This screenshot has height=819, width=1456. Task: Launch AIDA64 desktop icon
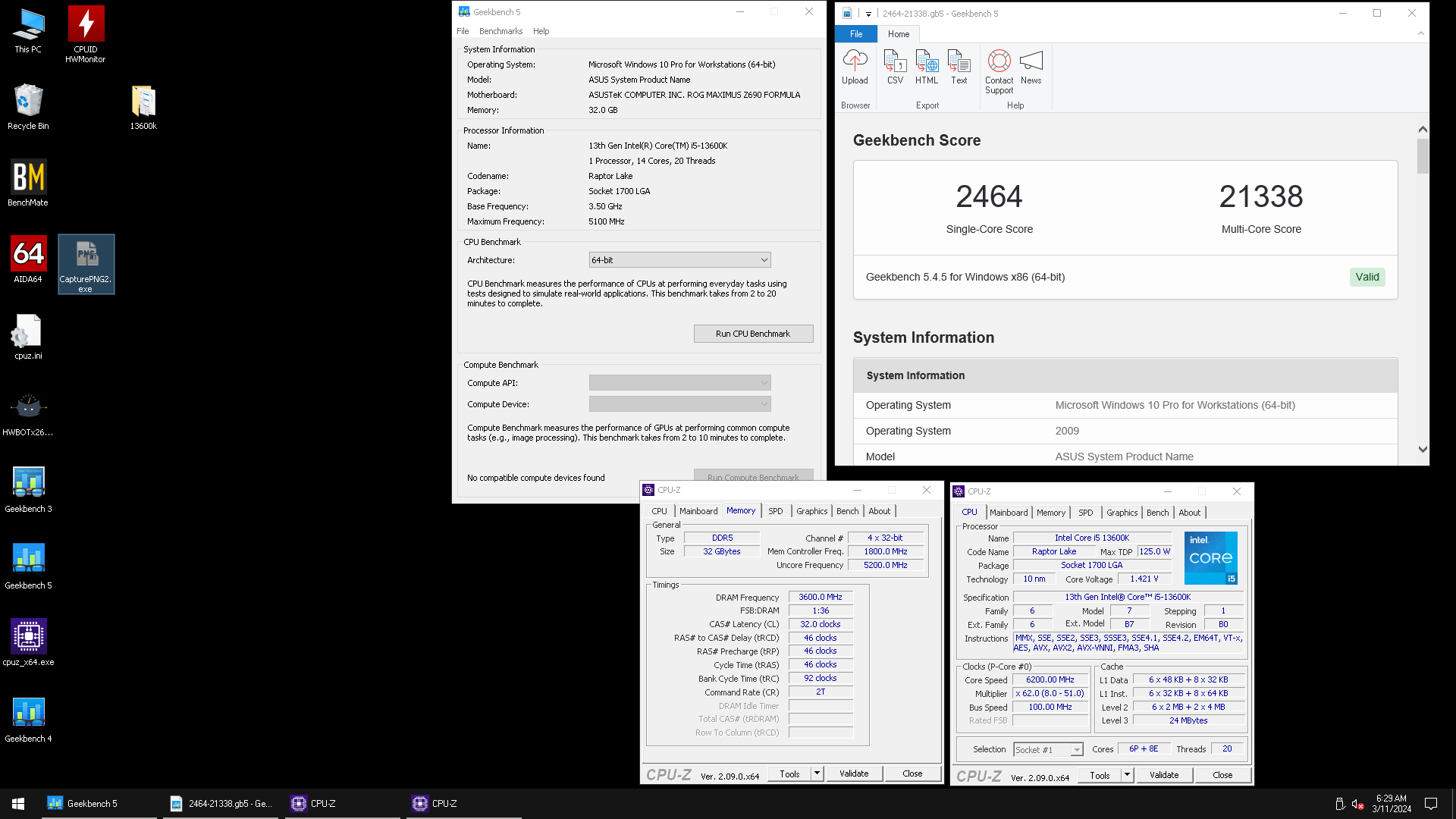28,260
